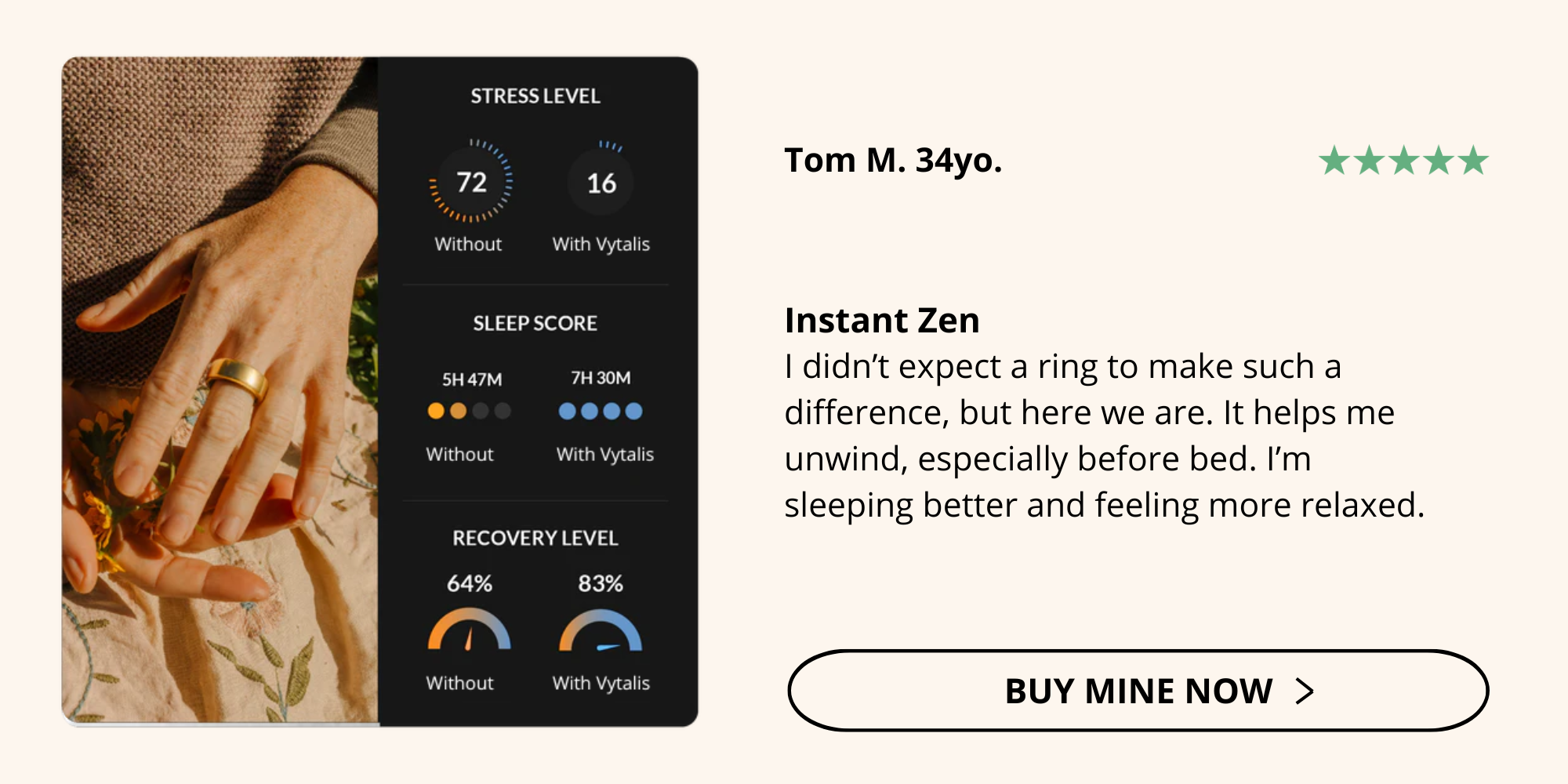Click the five-star rating icons

point(1403,161)
